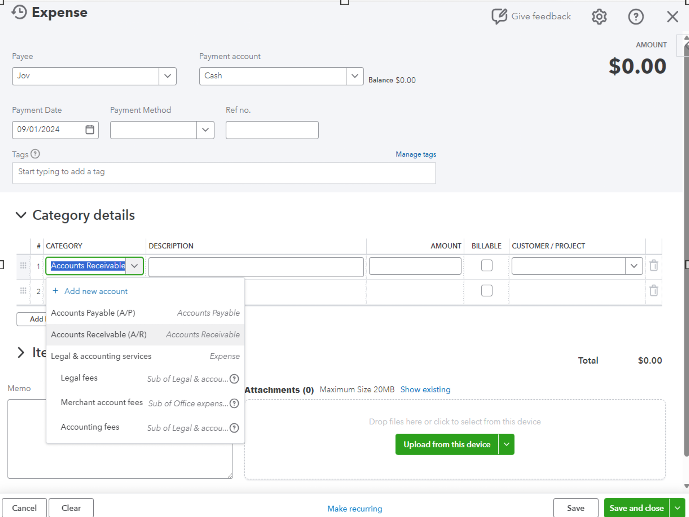Choose Add new account in the list

145,291
